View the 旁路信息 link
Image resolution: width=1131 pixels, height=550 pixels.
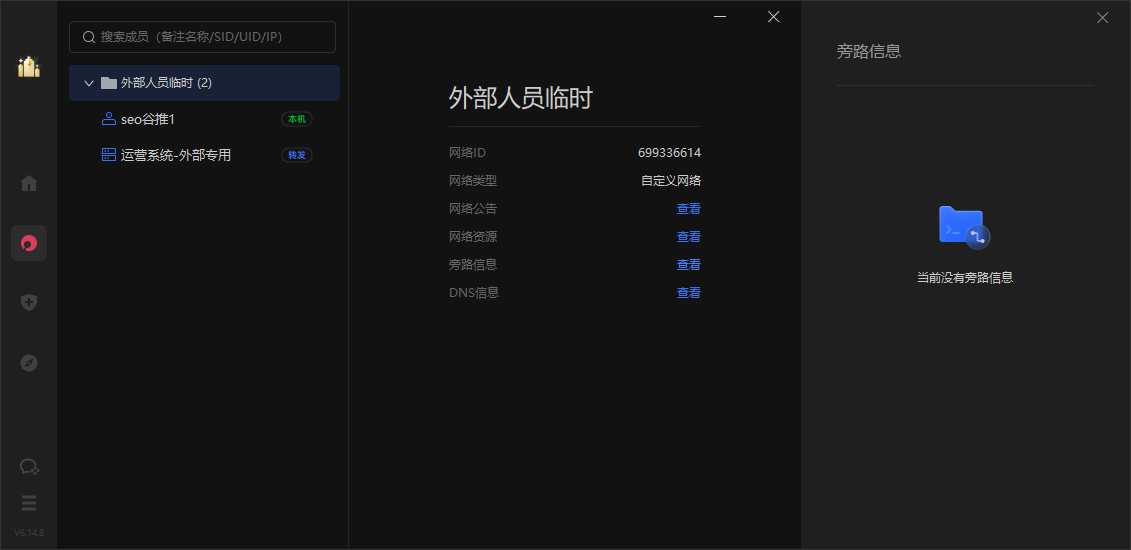[x=689, y=265]
